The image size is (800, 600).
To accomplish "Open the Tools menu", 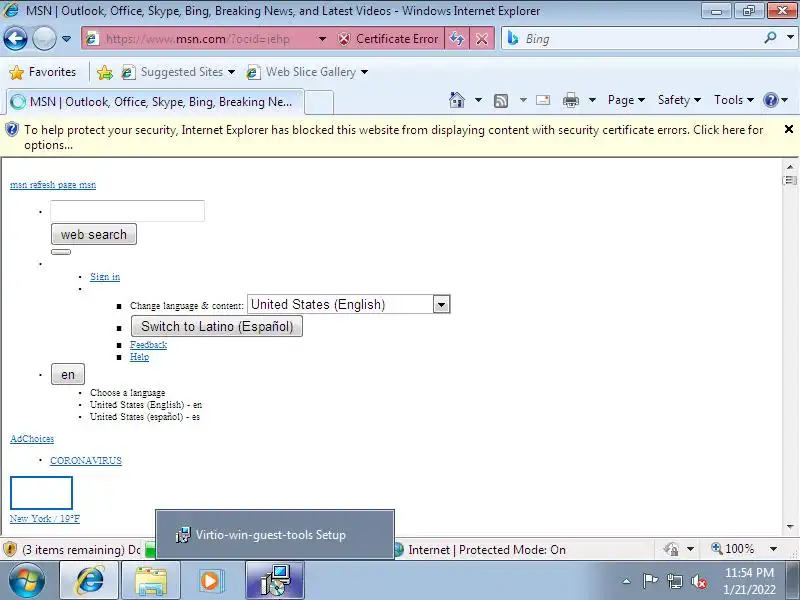I will [734, 100].
